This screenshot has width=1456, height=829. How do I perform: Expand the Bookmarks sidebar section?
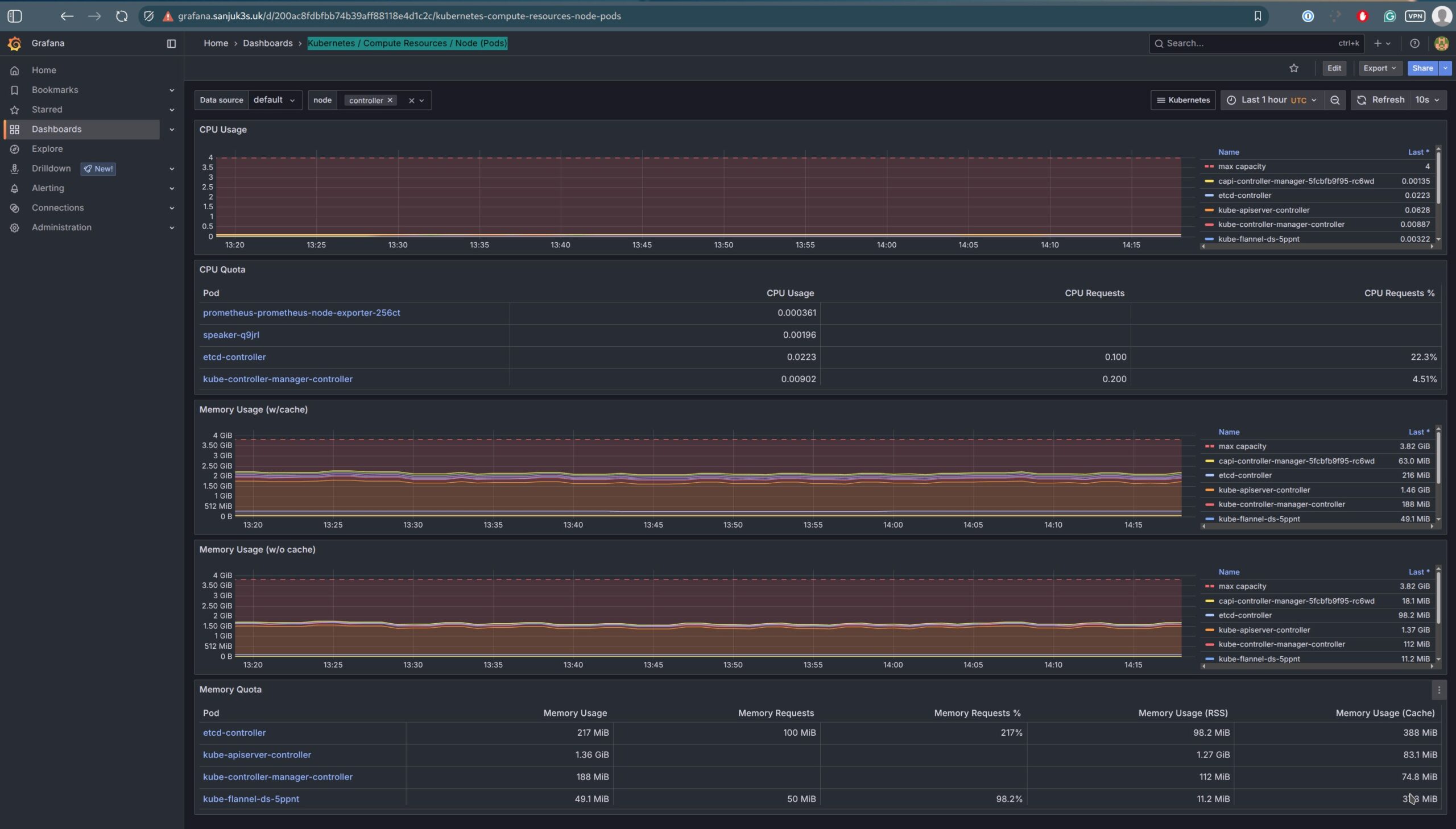(x=171, y=90)
